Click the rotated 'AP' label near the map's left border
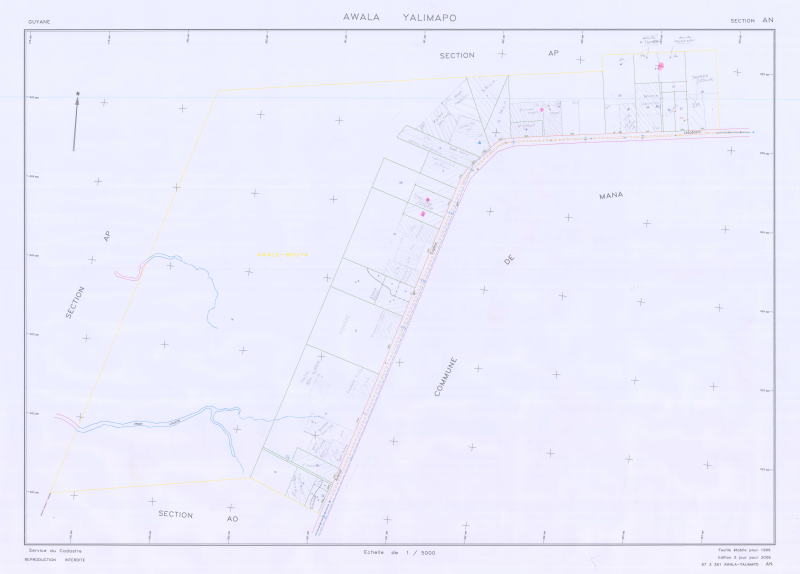Screen dimensions: 800x574 point(107,236)
